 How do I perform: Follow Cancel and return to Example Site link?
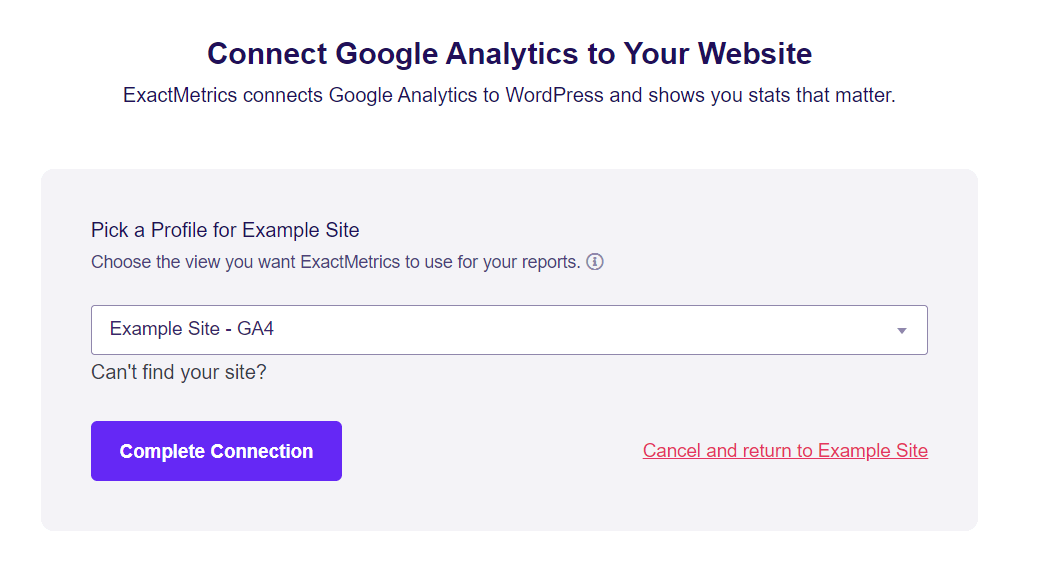(x=785, y=451)
